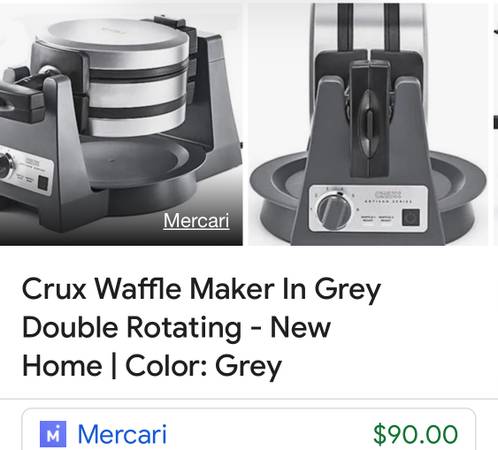Show the partially visible third product photo
This screenshot has height=450, width=498.
496,124
